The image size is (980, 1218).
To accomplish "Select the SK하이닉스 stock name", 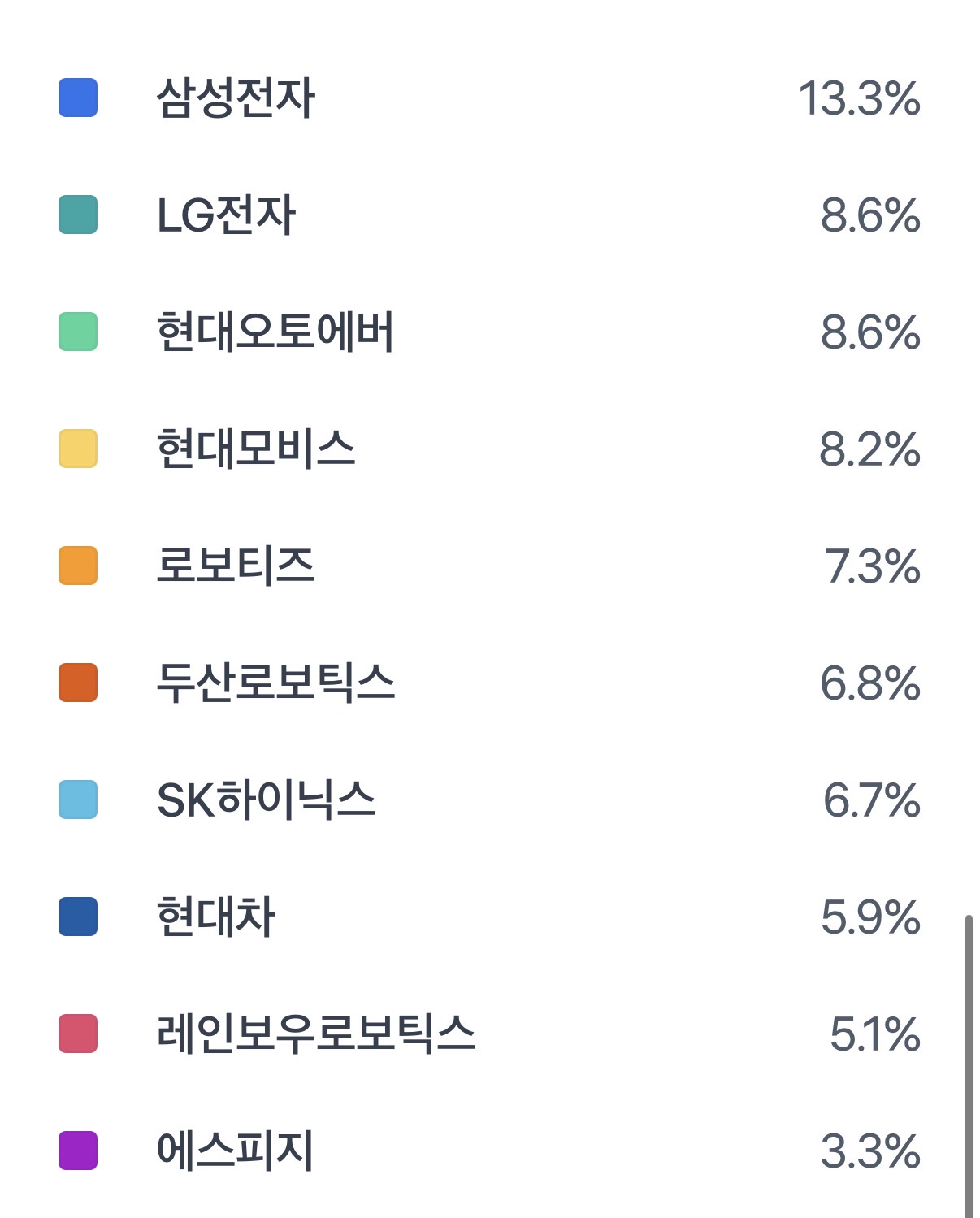I will coord(266,800).
